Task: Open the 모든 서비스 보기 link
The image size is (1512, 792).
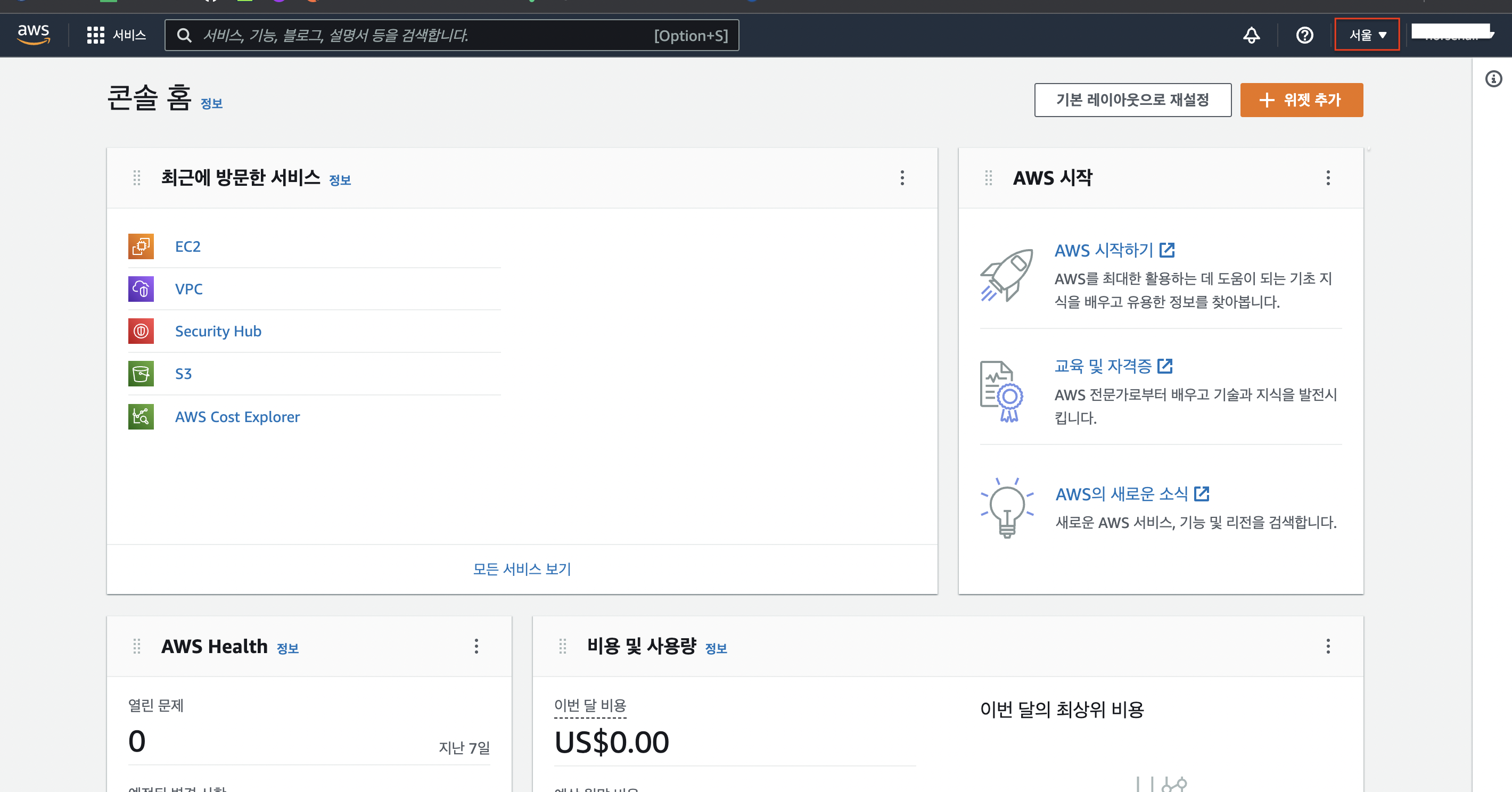Action: [x=522, y=568]
